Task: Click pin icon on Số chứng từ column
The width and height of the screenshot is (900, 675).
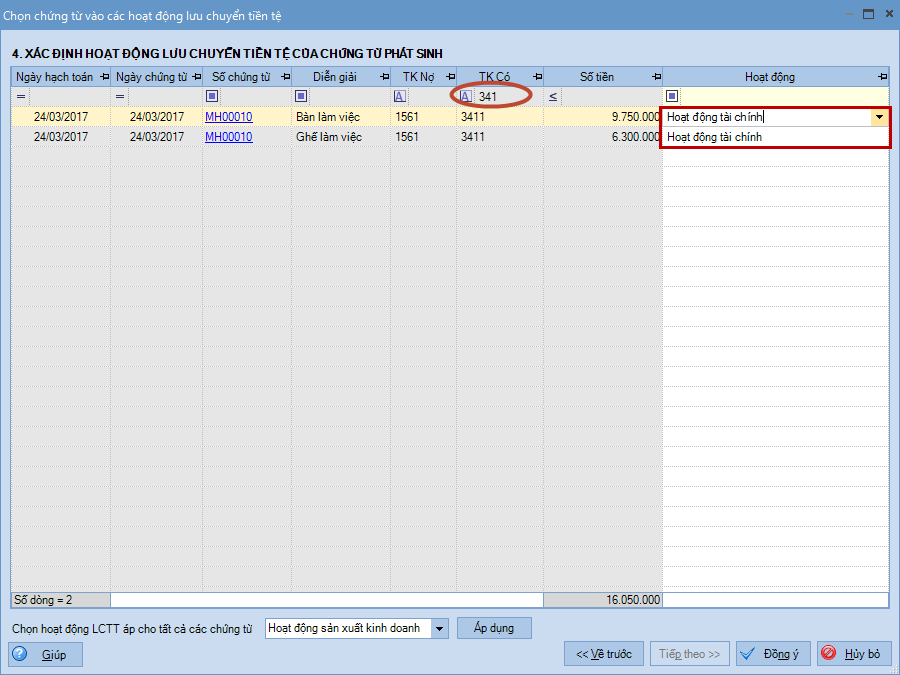Action: point(284,77)
